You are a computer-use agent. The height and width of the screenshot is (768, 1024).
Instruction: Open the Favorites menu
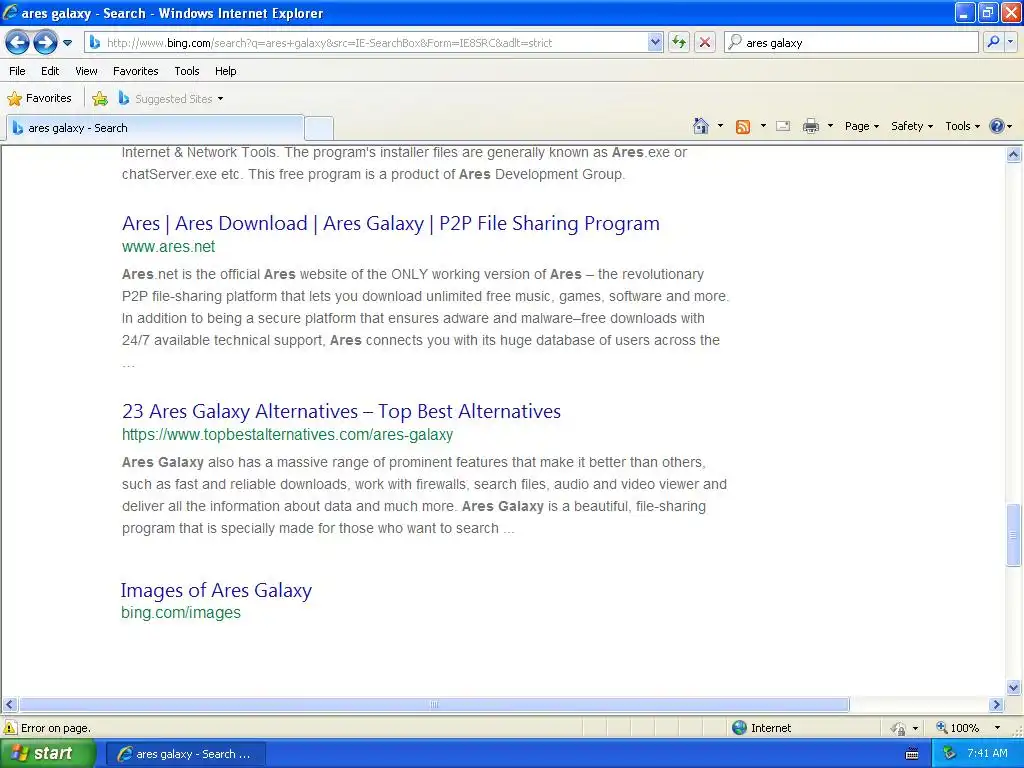pos(135,71)
